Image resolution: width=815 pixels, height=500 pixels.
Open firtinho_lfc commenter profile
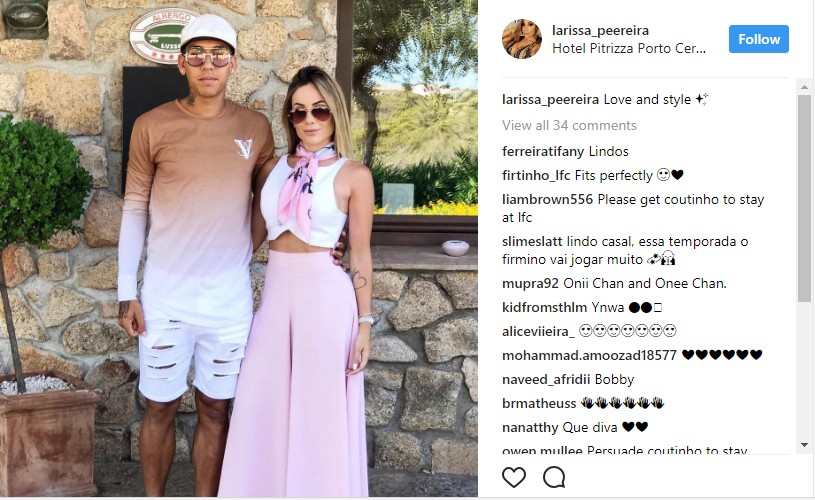pos(536,175)
